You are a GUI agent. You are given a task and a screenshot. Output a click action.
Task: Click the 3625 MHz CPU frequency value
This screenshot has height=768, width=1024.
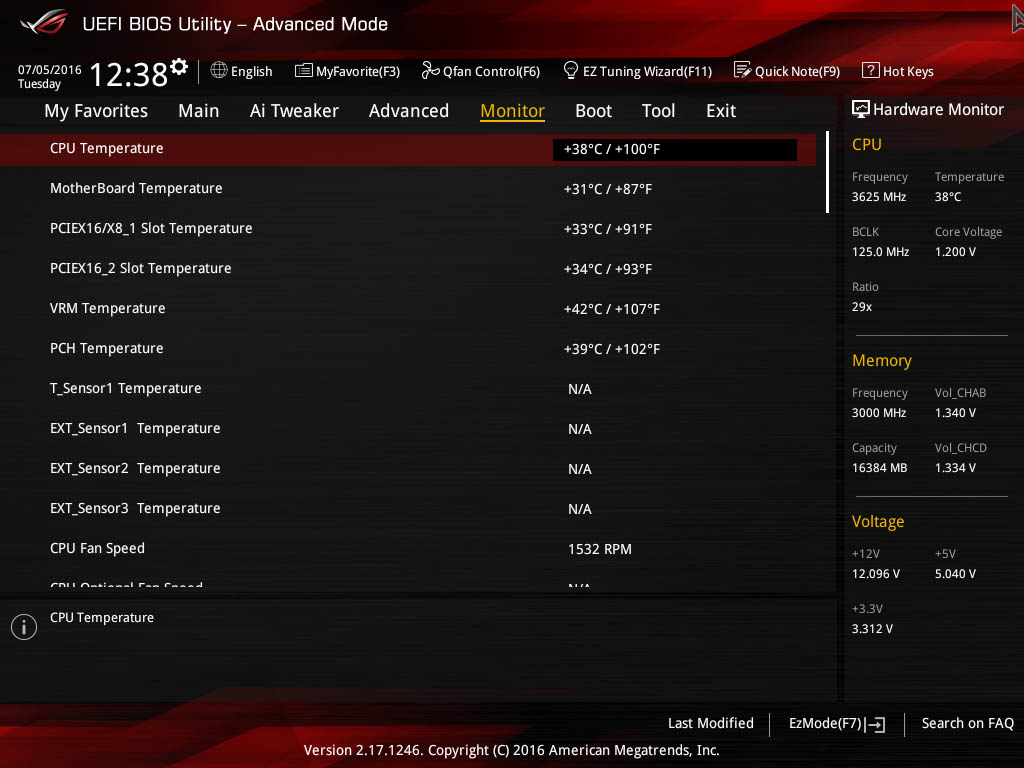point(878,197)
